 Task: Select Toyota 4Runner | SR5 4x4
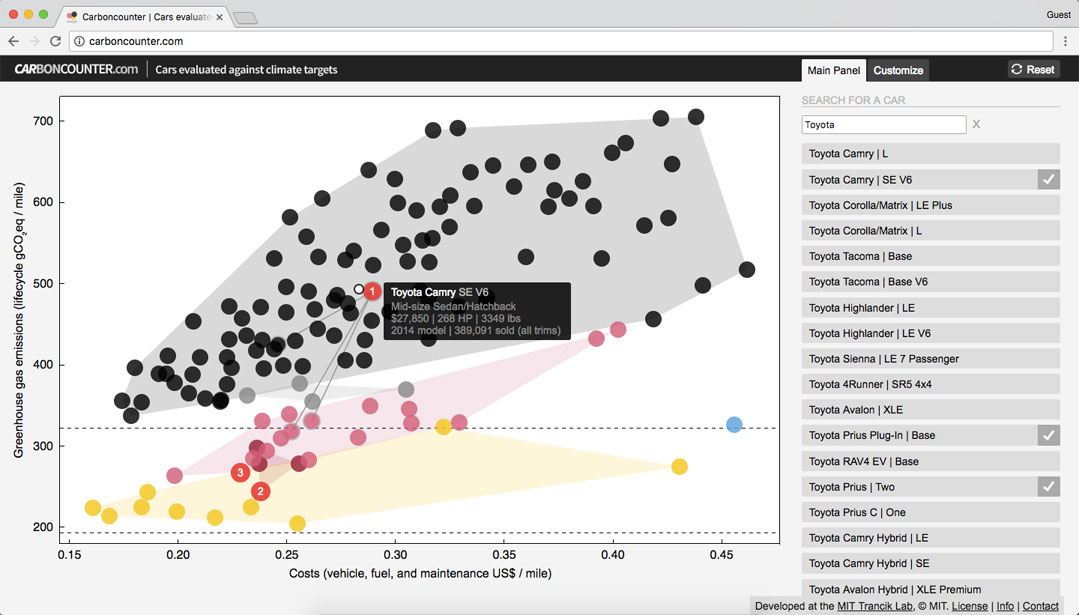[x=930, y=384]
